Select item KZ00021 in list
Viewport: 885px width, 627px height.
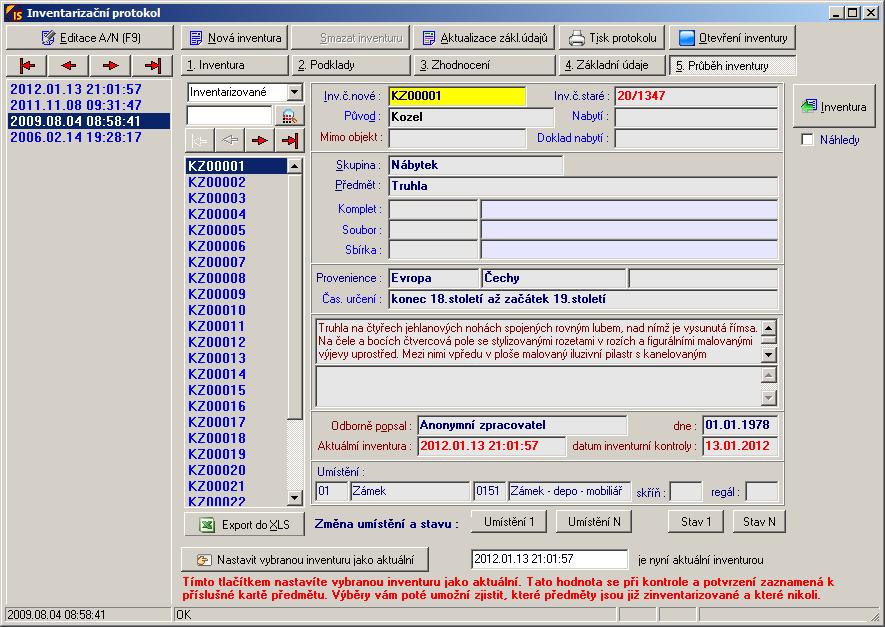tap(236, 486)
